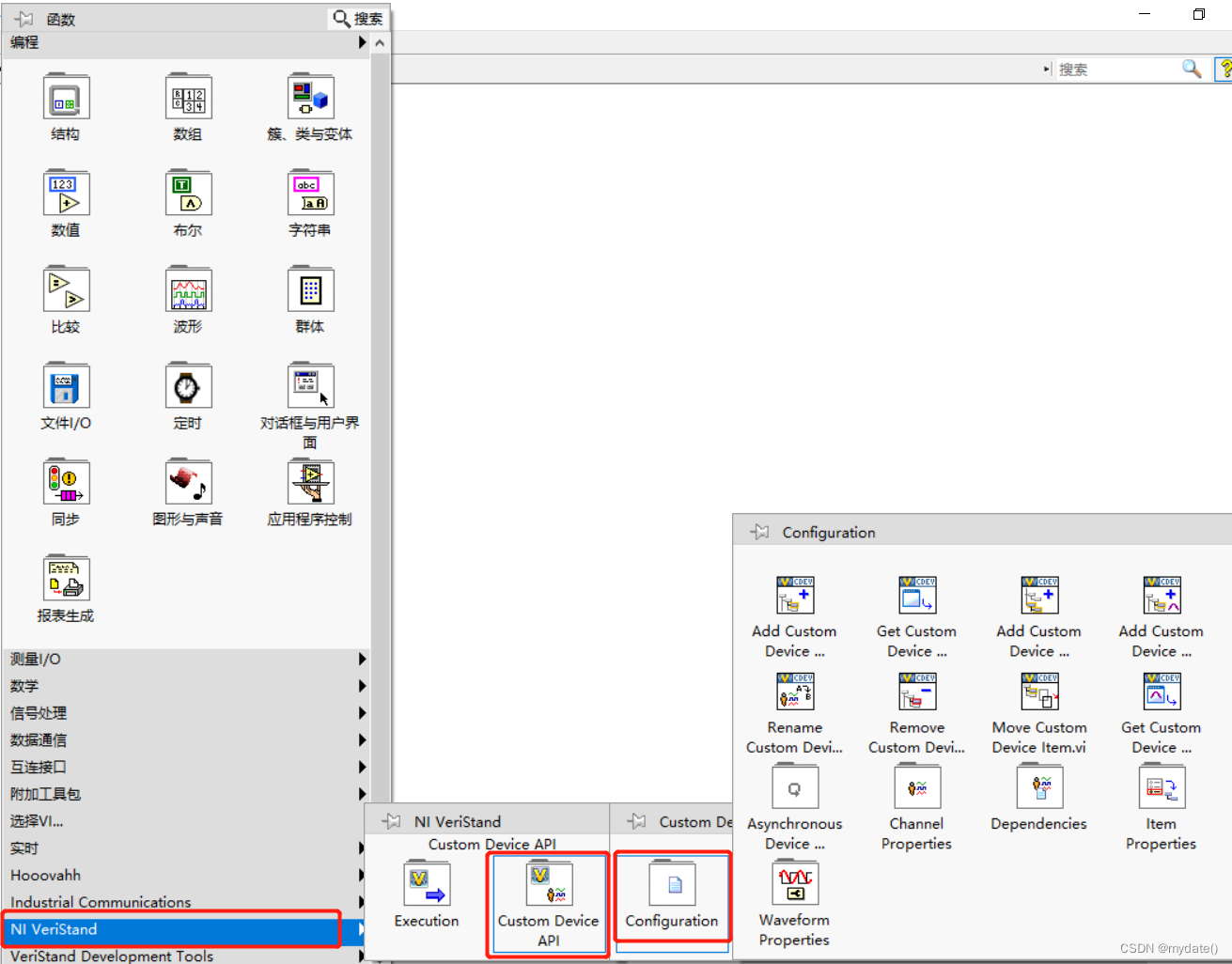
Task: Select Move Custom Device Item.vi icon
Action: tap(1038, 692)
